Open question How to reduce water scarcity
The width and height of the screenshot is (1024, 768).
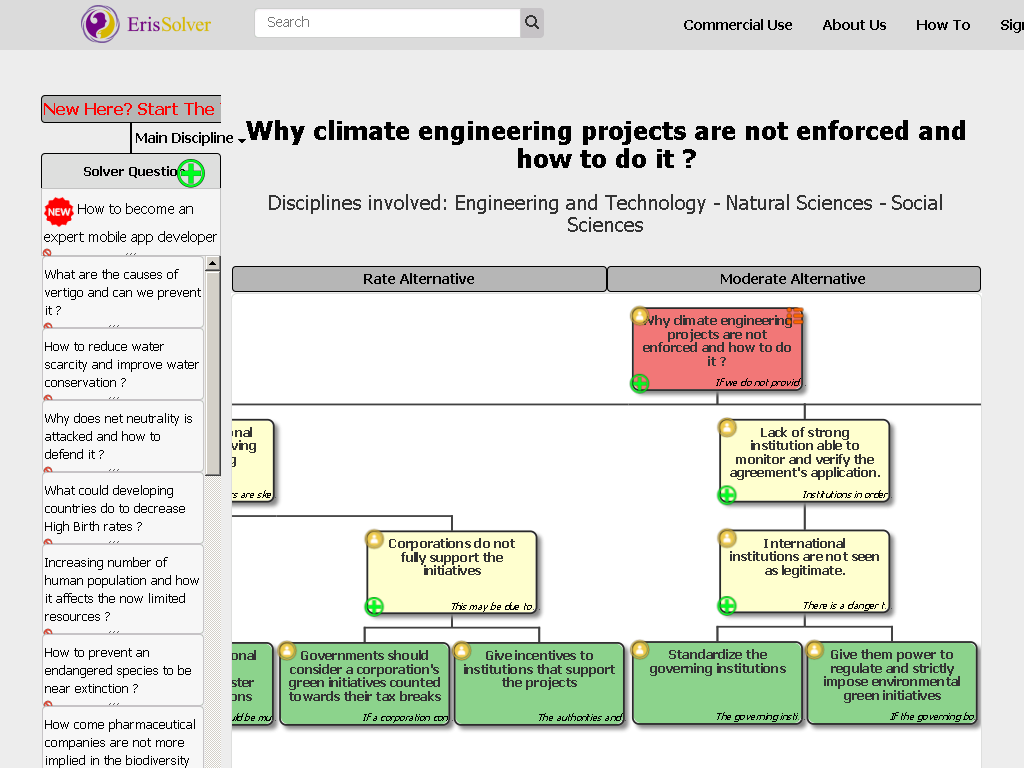point(122,364)
